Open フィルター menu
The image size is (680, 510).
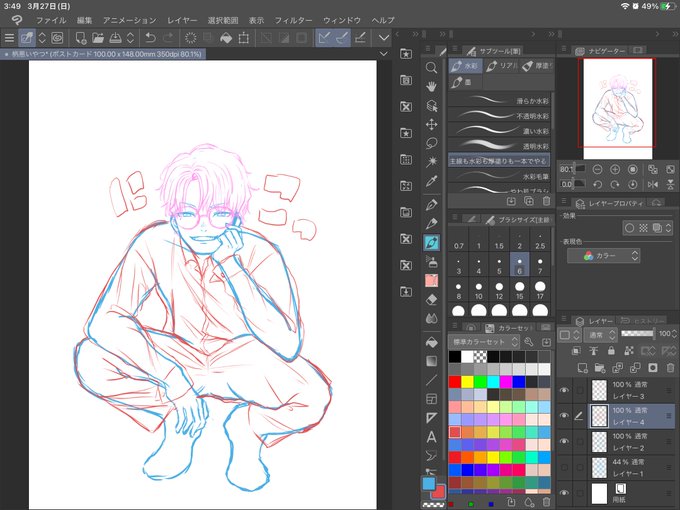tap(293, 20)
